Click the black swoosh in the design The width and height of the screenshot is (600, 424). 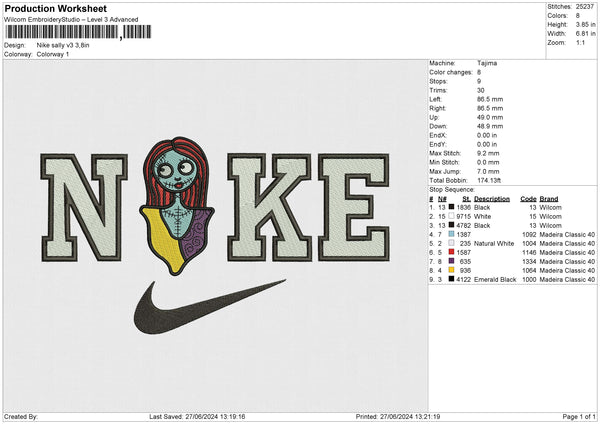pyautogui.click(x=209, y=307)
